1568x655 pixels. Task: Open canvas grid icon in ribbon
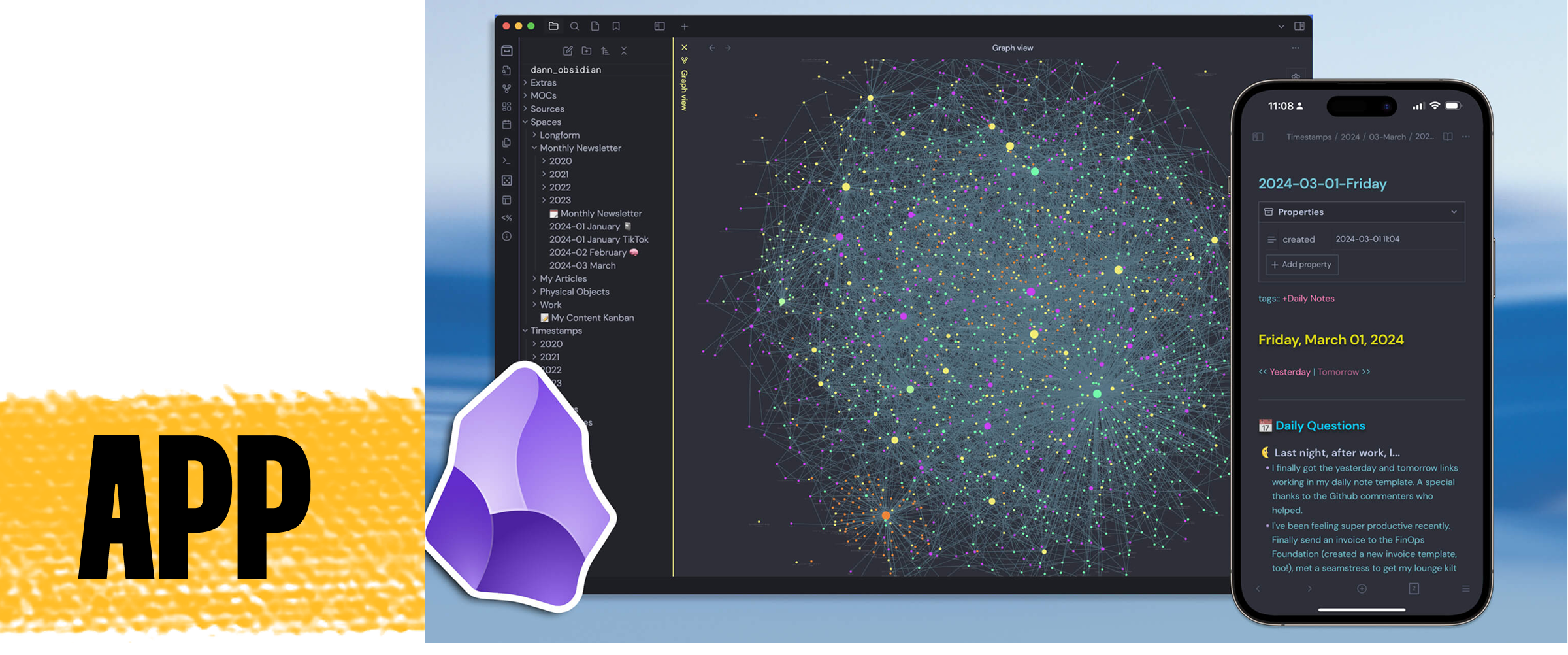507,107
